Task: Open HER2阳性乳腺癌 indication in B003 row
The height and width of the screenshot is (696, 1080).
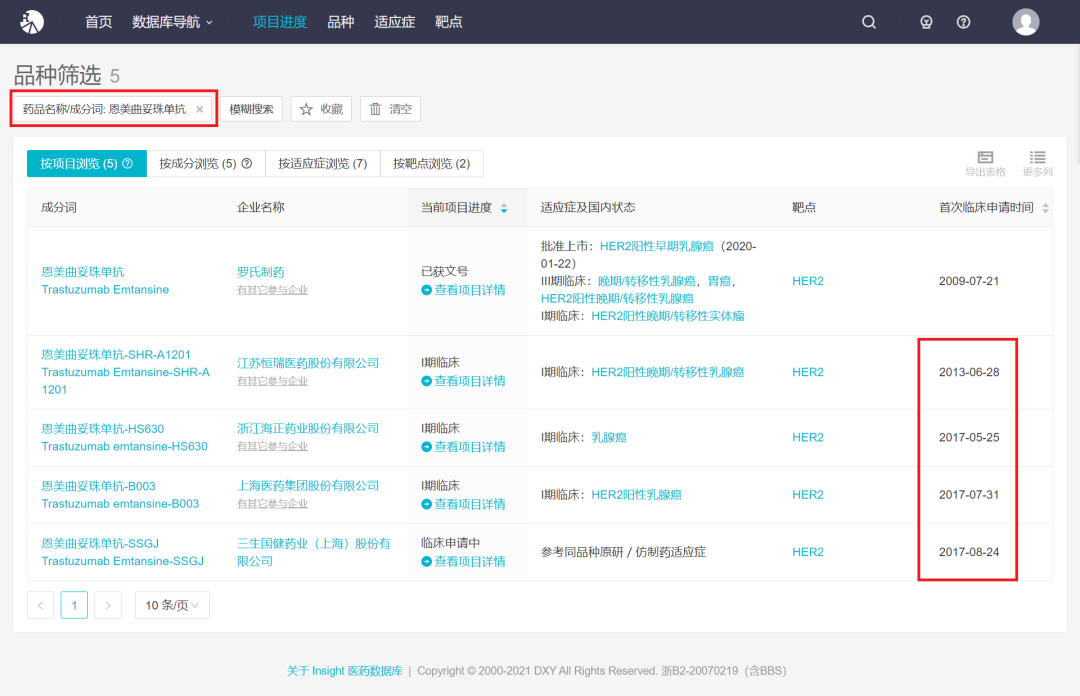Action: coord(636,495)
